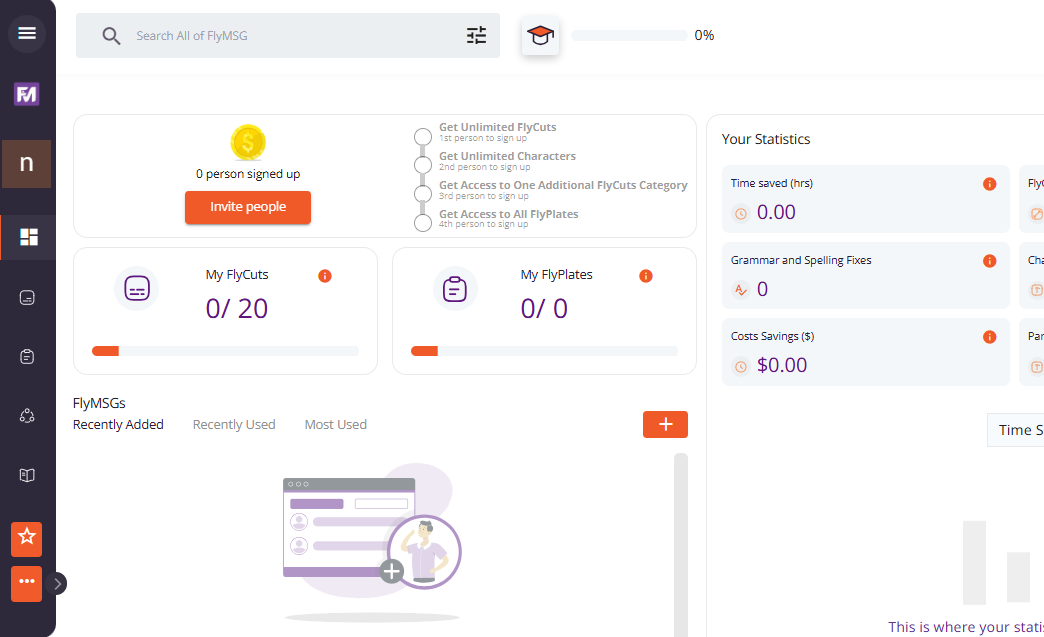Click 'Get Access to All FlyPlates' text
1044x637 pixels.
(x=509, y=214)
